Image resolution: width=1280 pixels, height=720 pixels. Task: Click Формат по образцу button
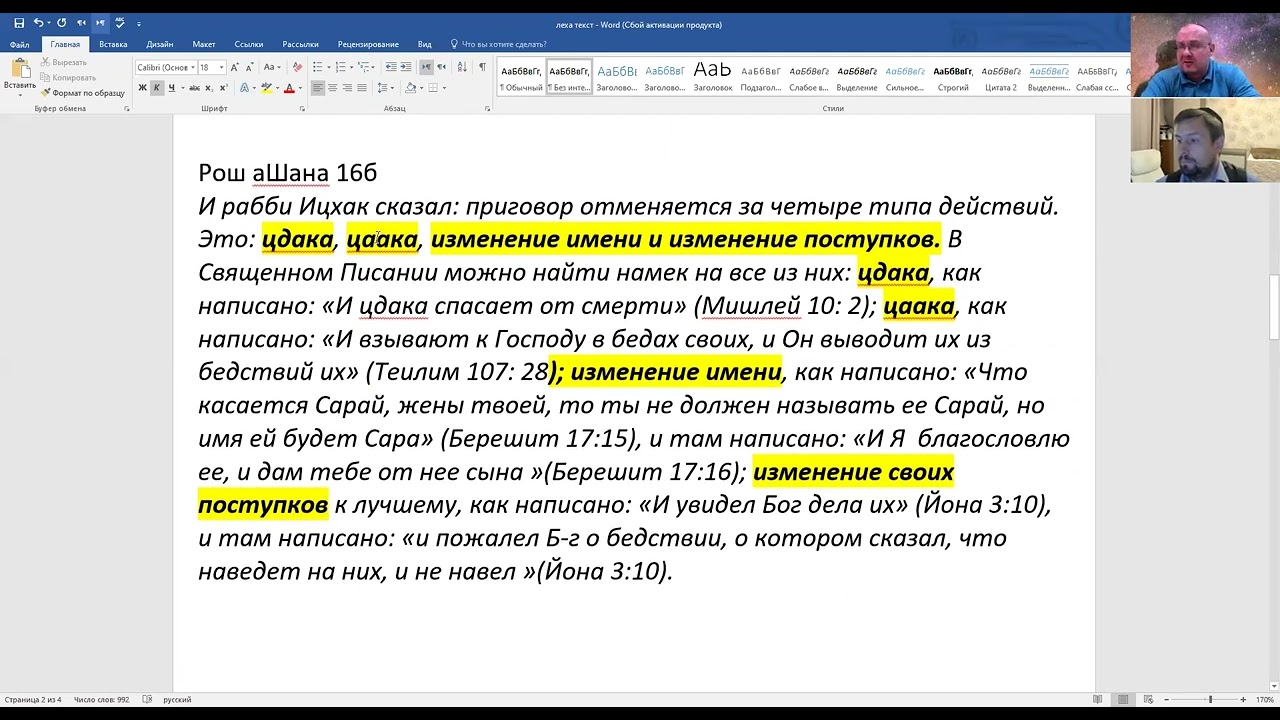pos(83,93)
